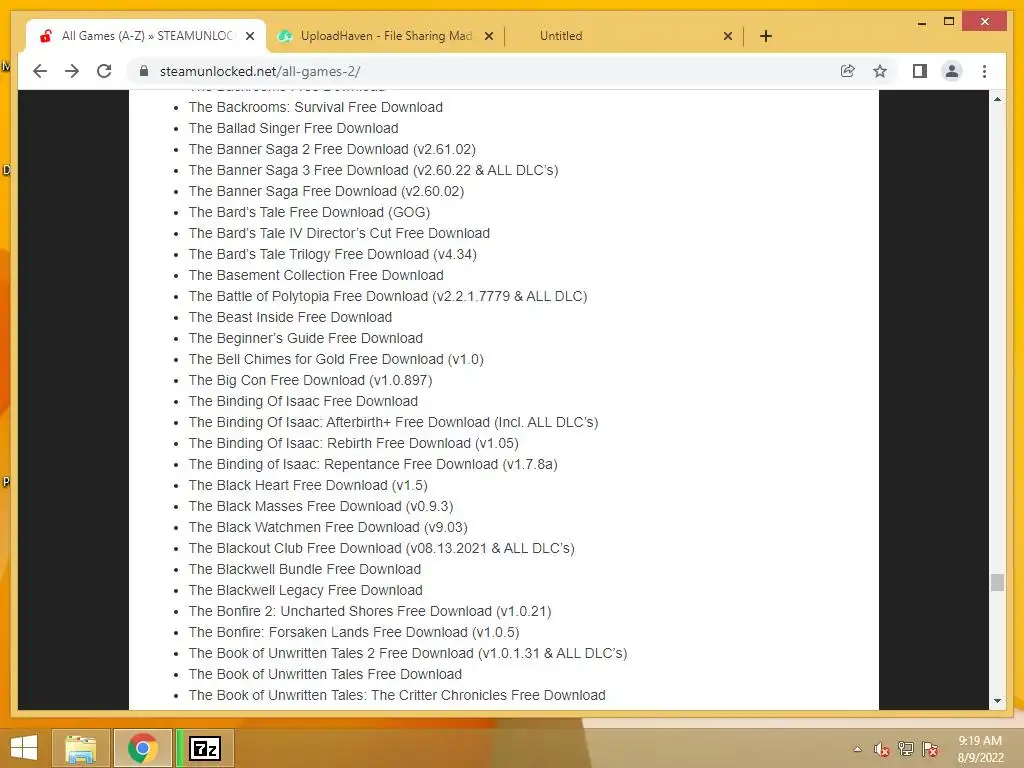The height and width of the screenshot is (768, 1024).
Task: Go forward to the next page
Action: point(72,71)
